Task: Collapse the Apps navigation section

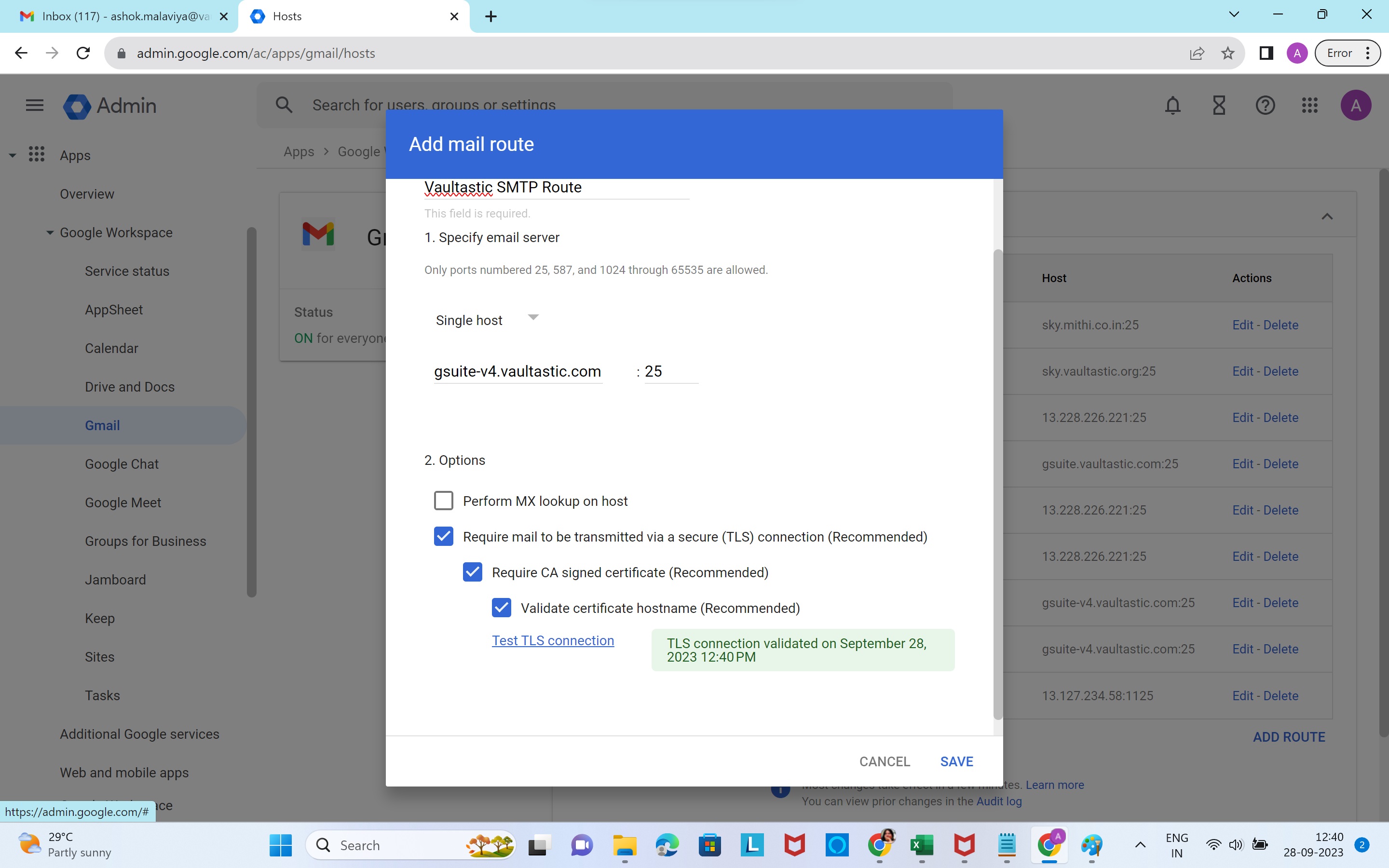Action: tap(13, 155)
